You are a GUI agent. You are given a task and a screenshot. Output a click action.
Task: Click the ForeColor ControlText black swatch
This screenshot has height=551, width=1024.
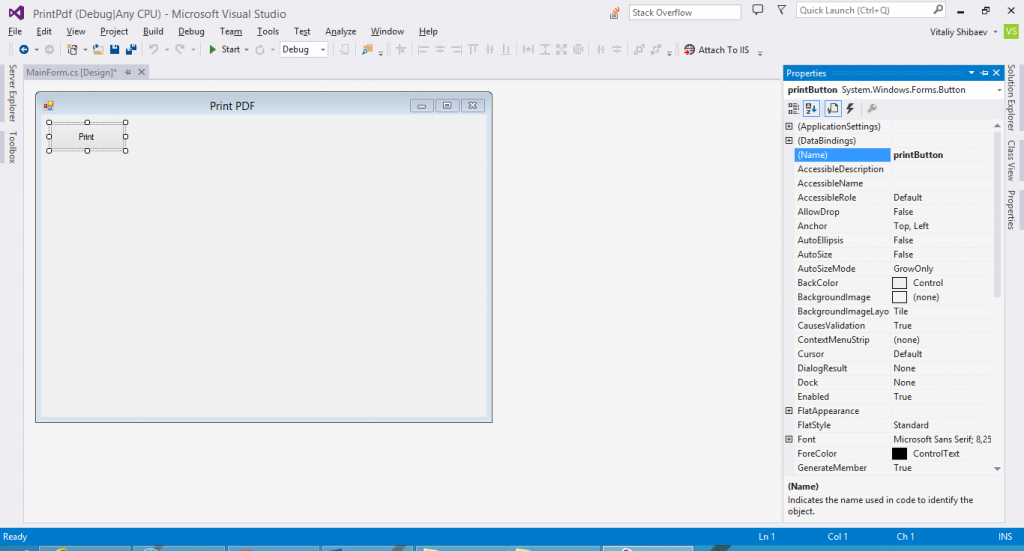click(x=899, y=454)
